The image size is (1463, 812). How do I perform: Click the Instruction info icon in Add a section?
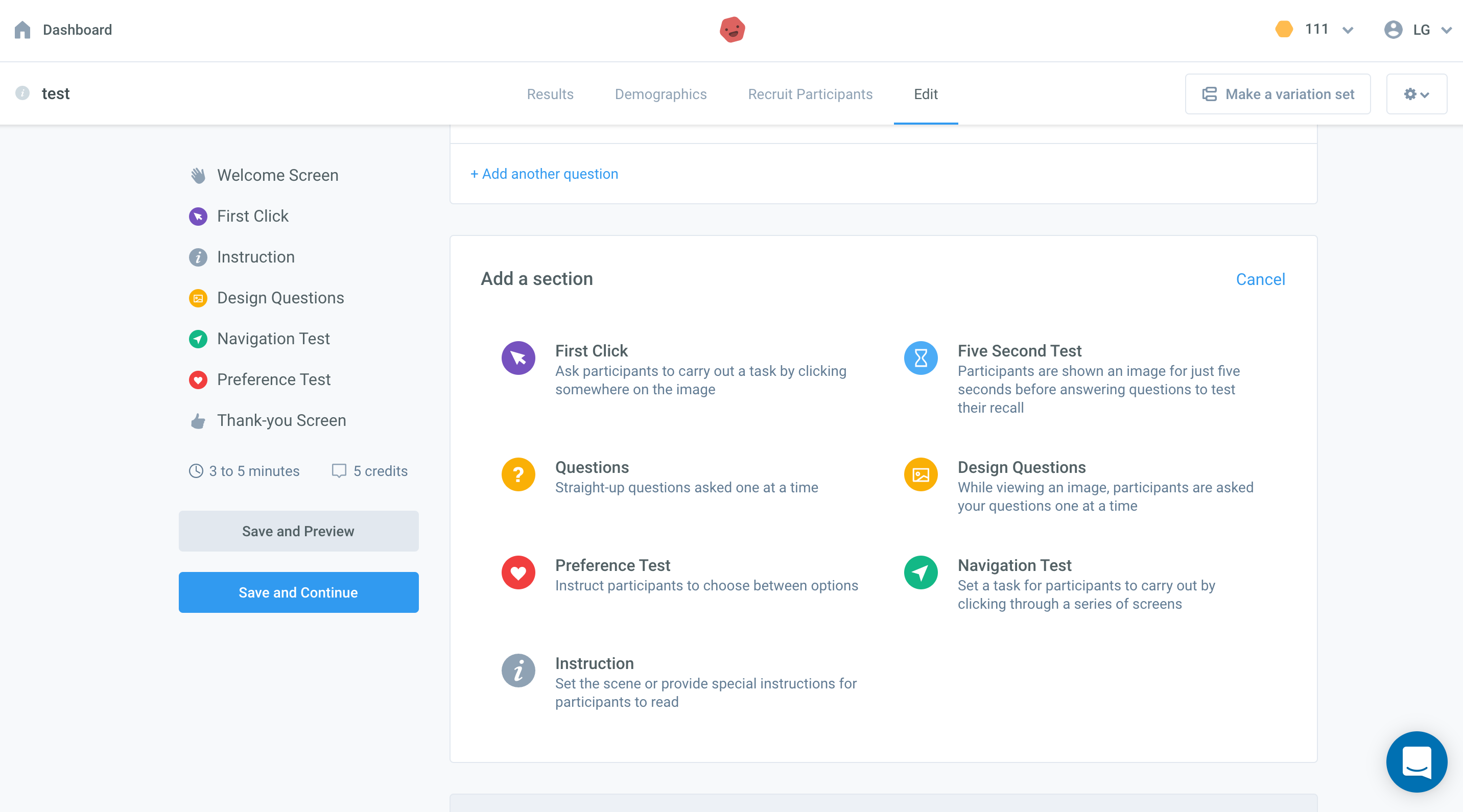pyautogui.click(x=518, y=671)
